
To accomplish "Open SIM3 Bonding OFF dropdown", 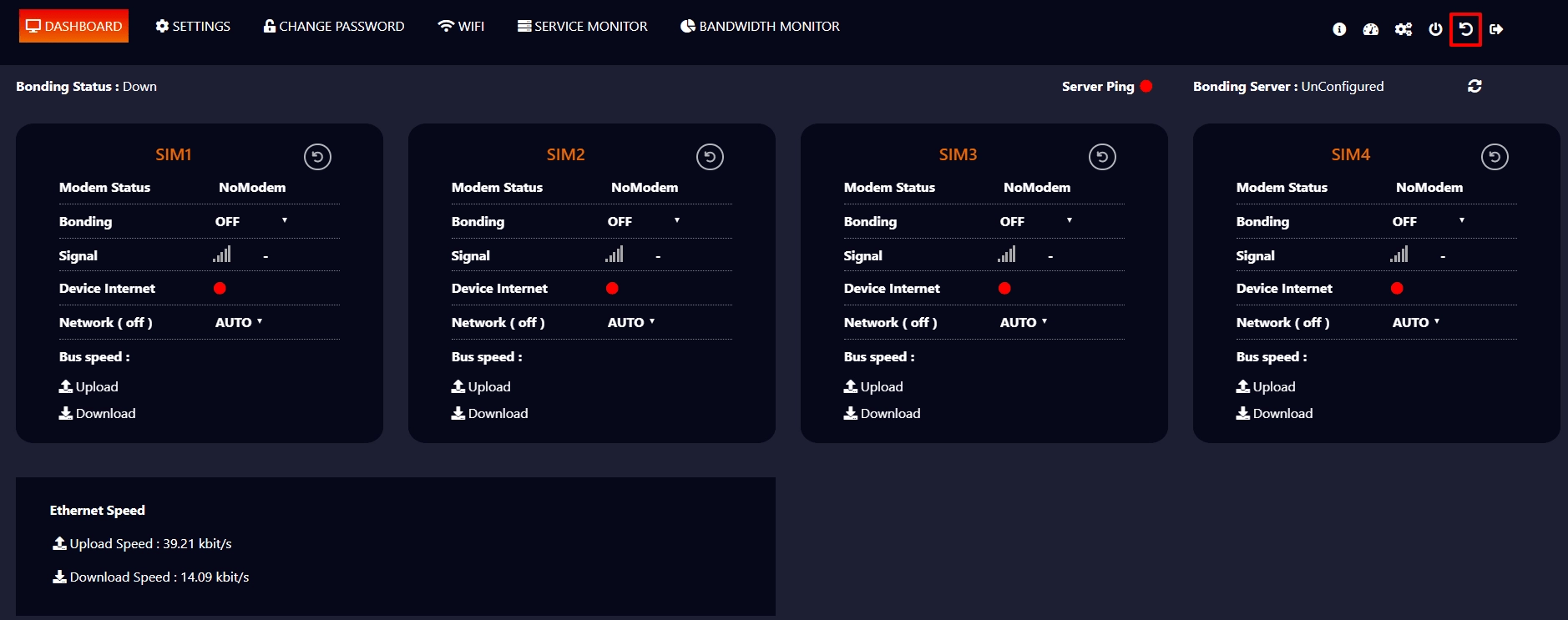I will coord(1036,221).
